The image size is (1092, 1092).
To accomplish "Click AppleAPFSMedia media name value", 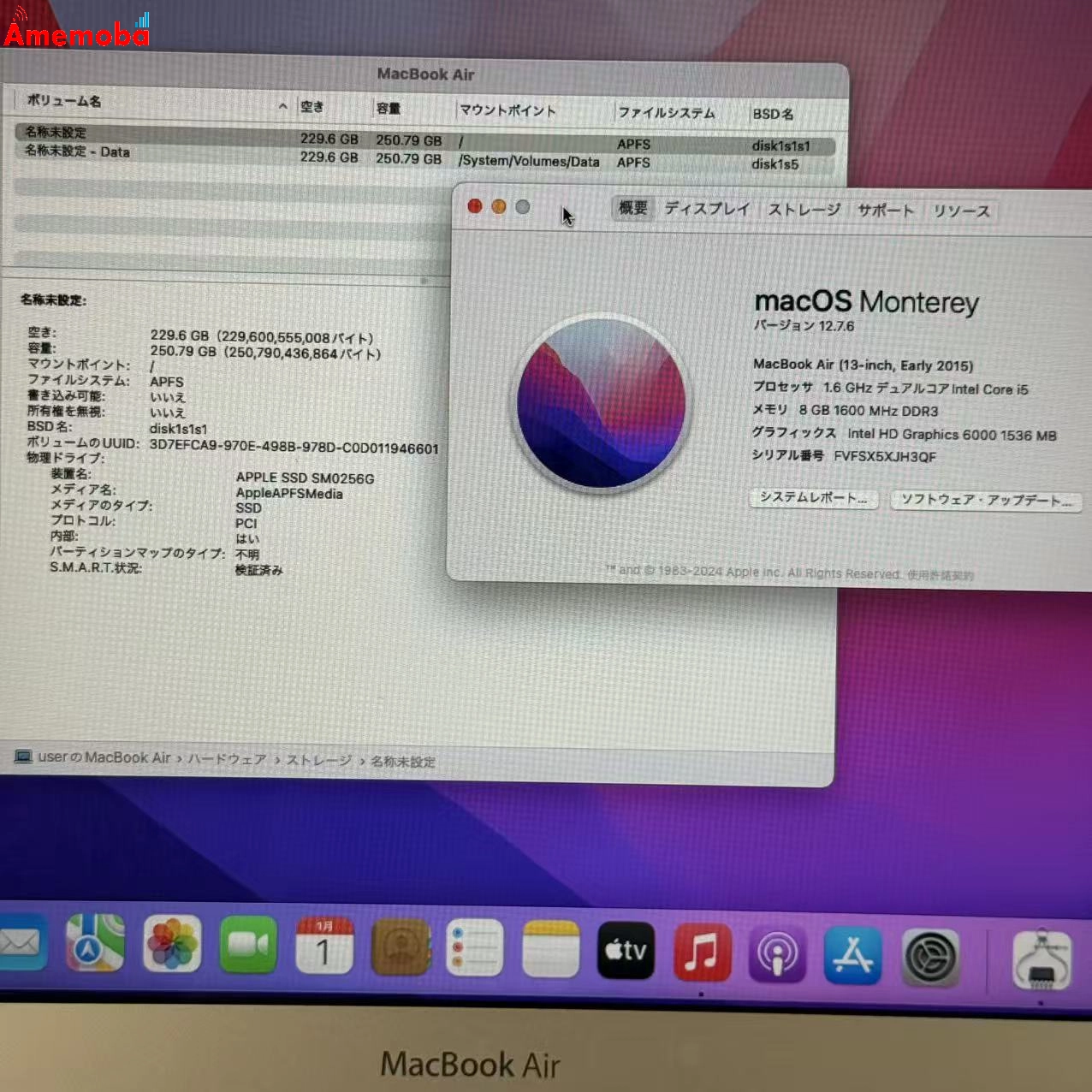I will (x=289, y=494).
